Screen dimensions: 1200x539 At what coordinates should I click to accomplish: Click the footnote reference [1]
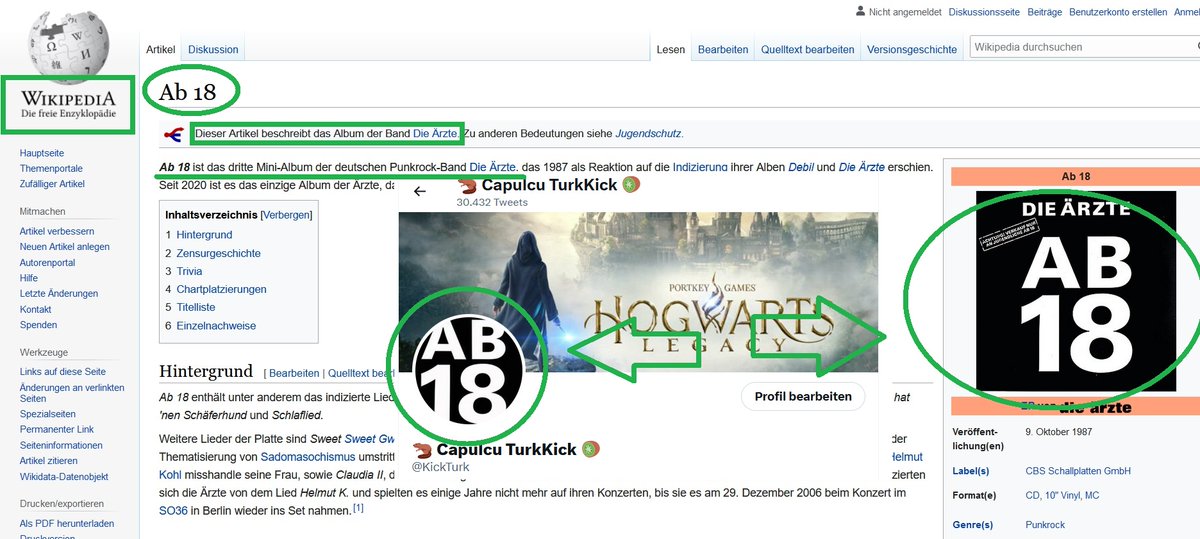point(357,508)
